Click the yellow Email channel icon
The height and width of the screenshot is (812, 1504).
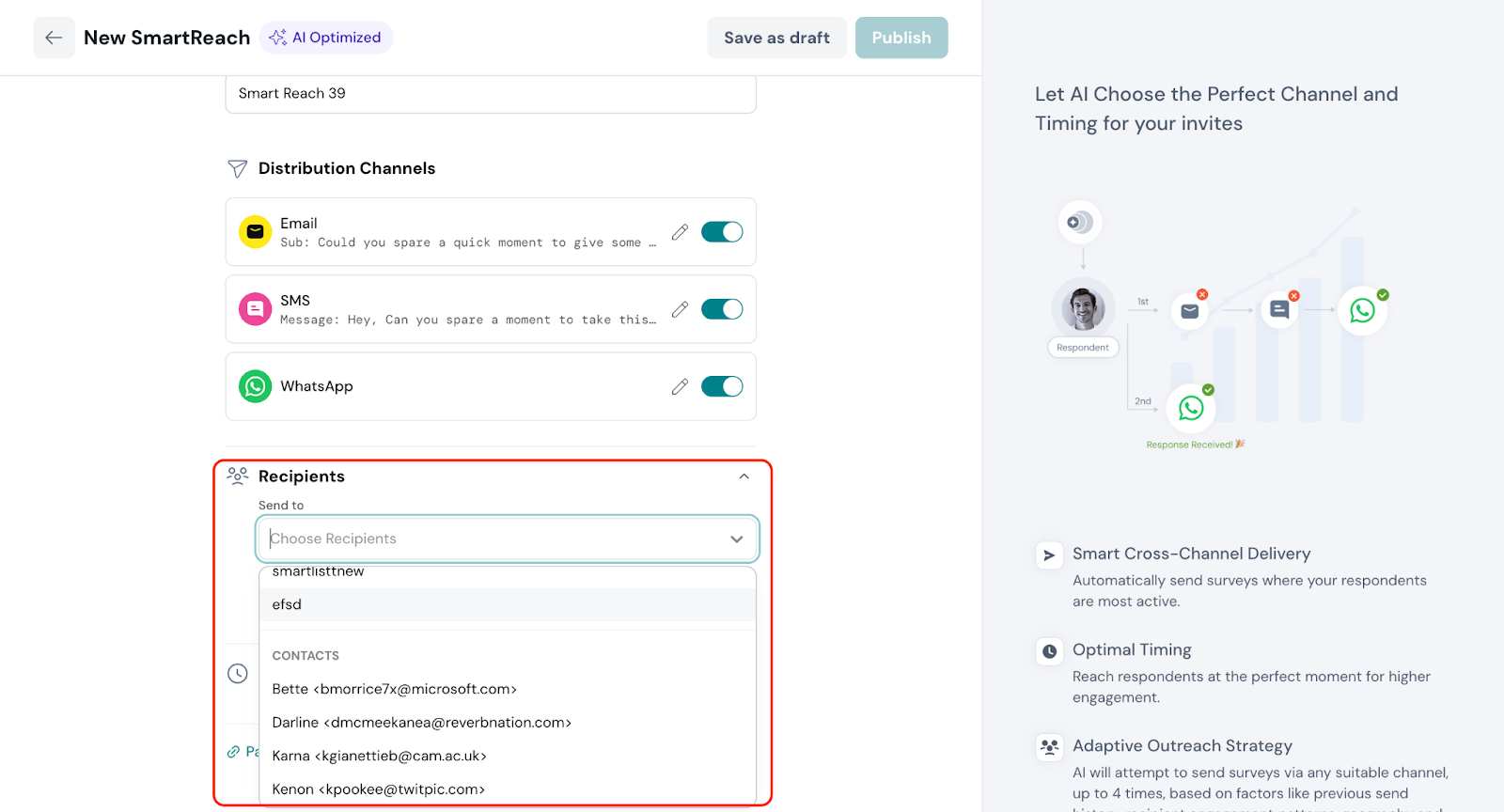coord(255,231)
